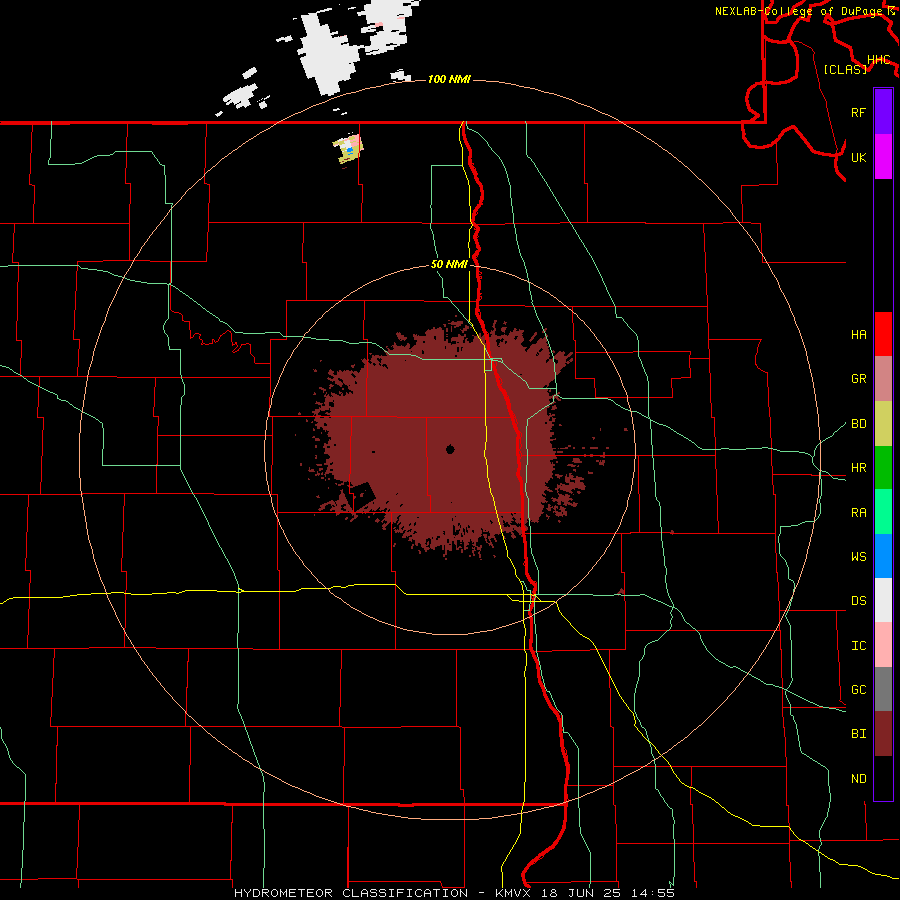
Task: Click the ND legend label
Action: pos(859,779)
